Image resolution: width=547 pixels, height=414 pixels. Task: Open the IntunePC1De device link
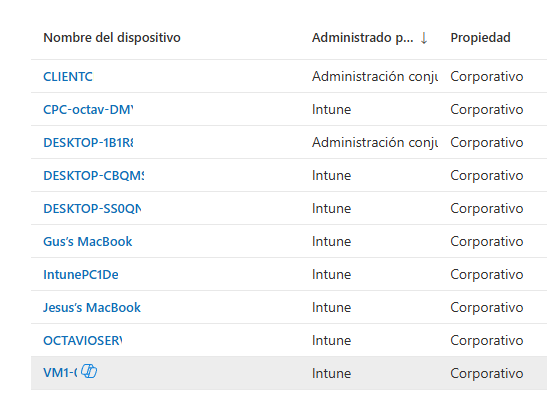[81, 274]
